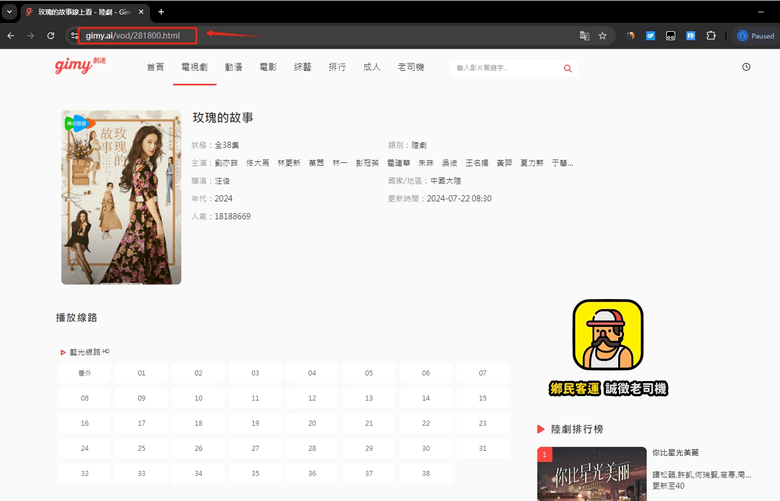The image size is (780, 501).
Task: Bookmark this page with the star icon
Action: pyautogui.click(x=603, y=35)
